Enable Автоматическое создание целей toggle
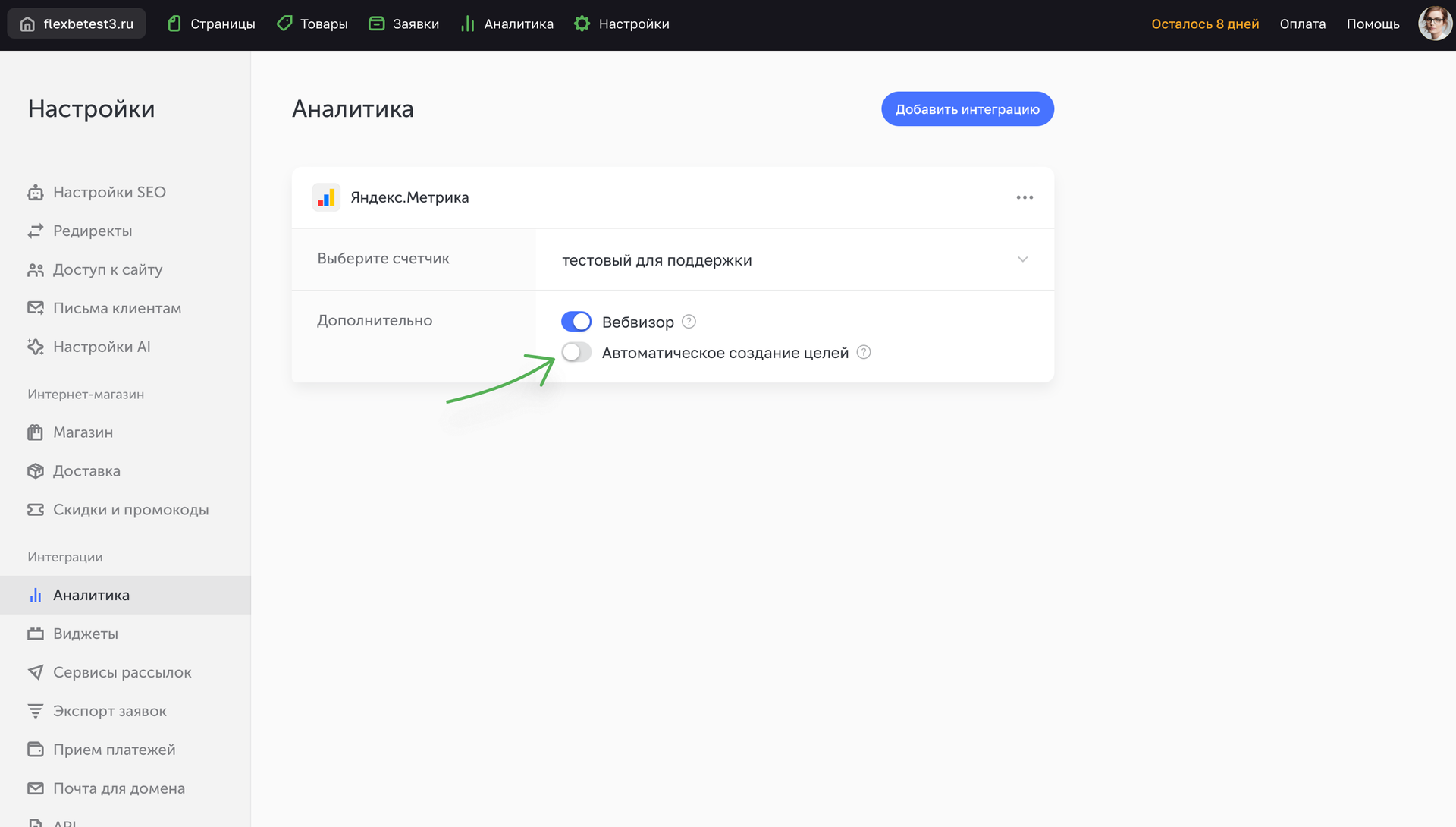Screen dimensions: 1456x827 [576, 352]
